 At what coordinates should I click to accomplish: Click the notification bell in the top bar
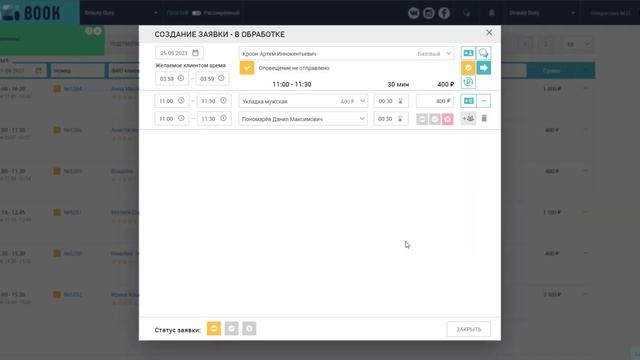click(x=492, y=13)
